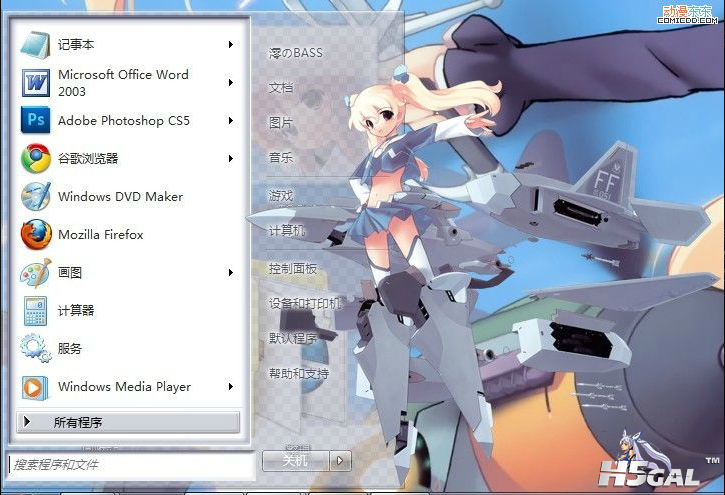This screenshot has height=495, width=725.
Task: Open 设备和打印机 devices and printers
Action: 305,303
